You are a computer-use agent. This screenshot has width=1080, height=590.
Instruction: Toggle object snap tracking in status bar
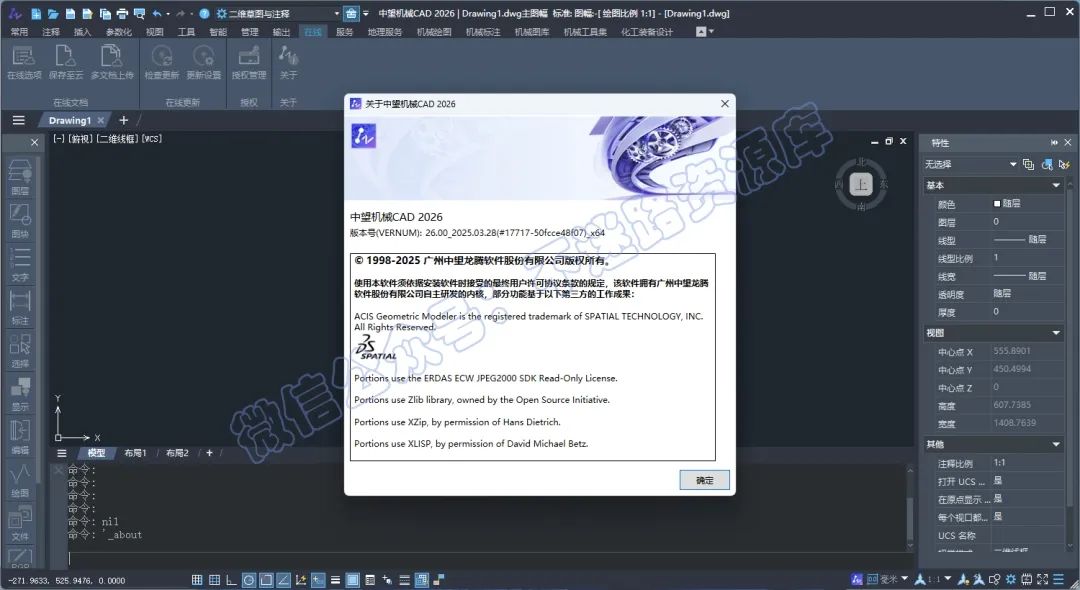point(283,580)
